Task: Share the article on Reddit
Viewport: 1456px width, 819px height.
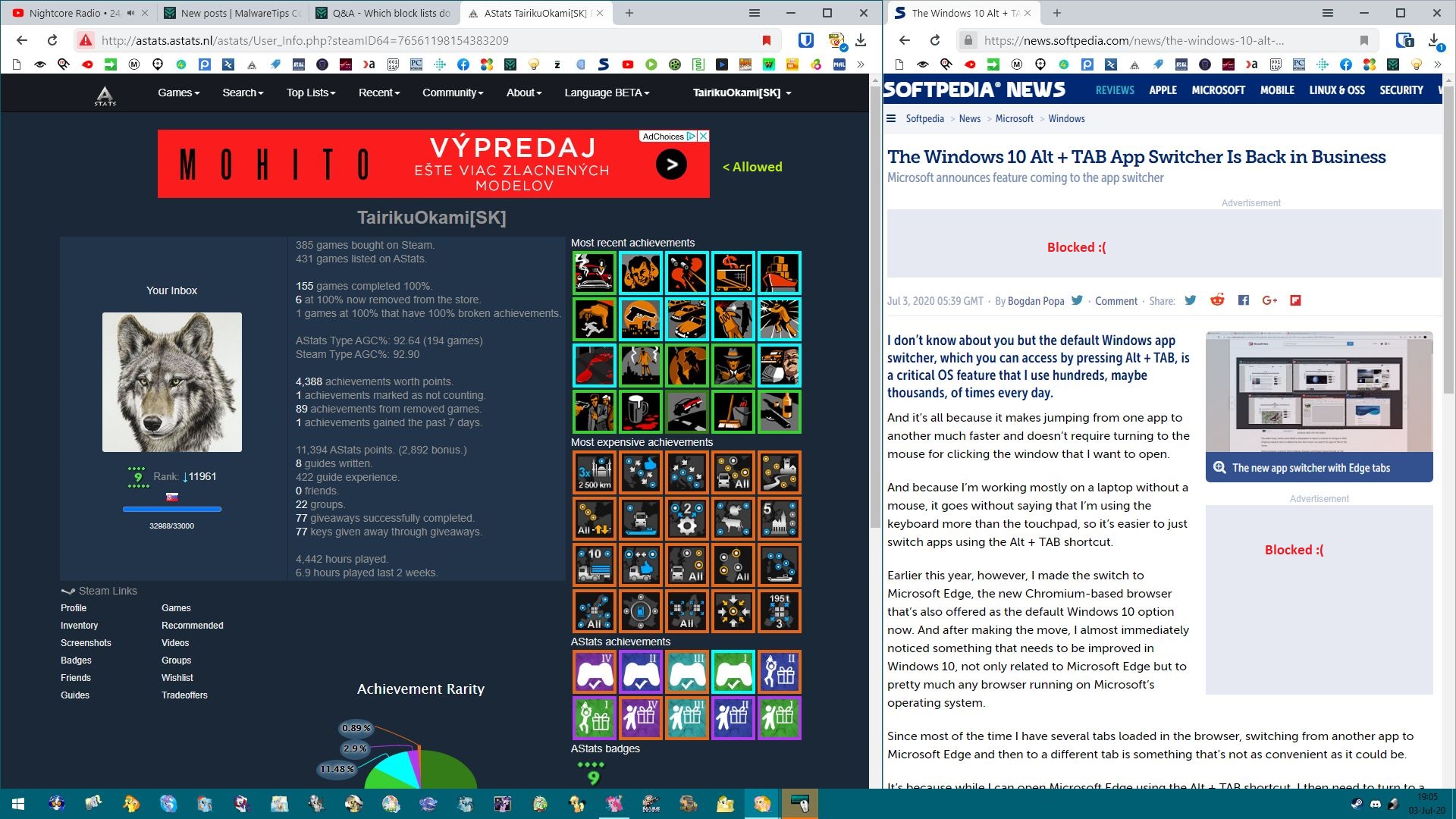Action: coord(1217,300)
